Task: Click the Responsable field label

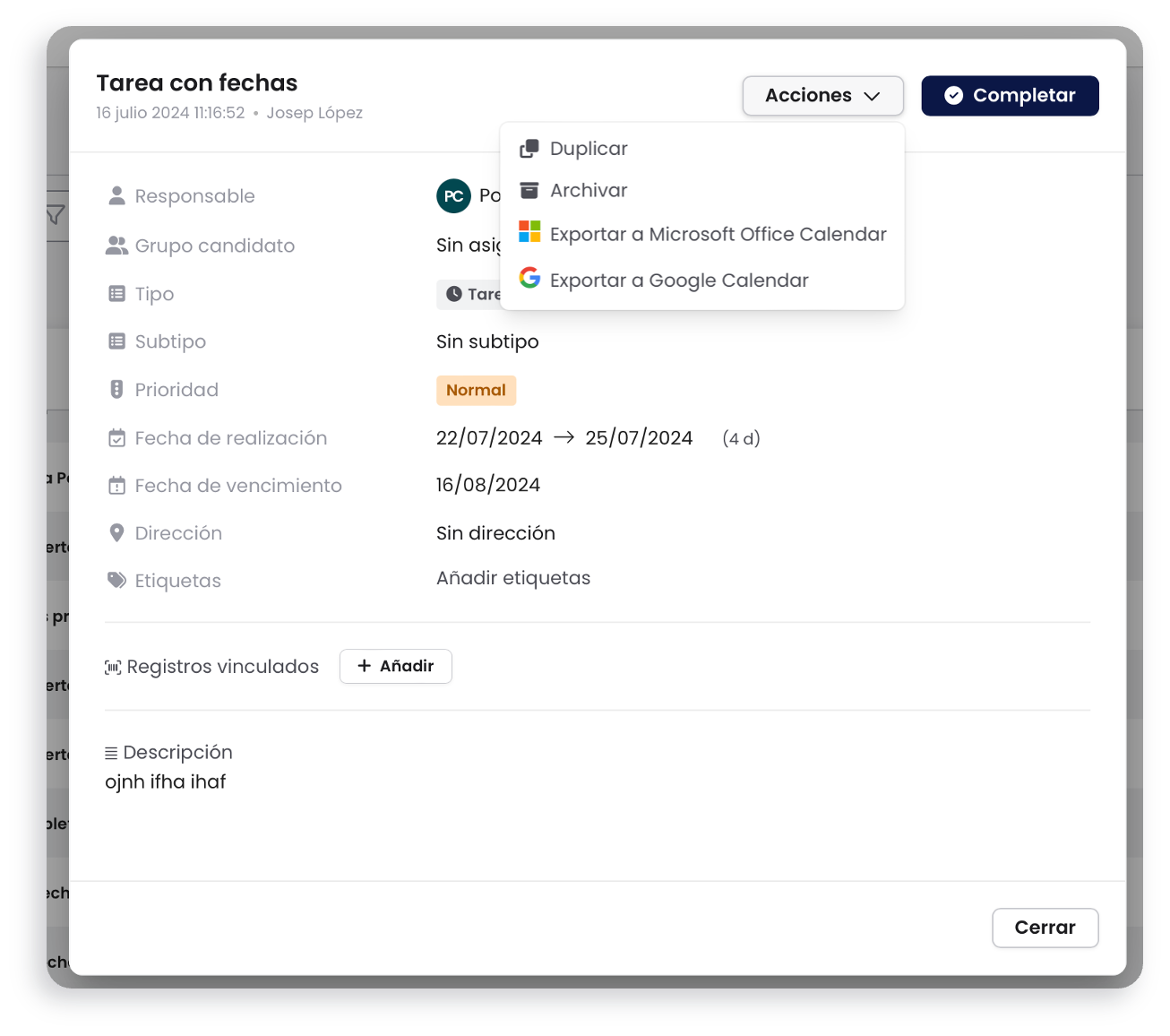Action: pyautogui.click(x=194, y=196)
